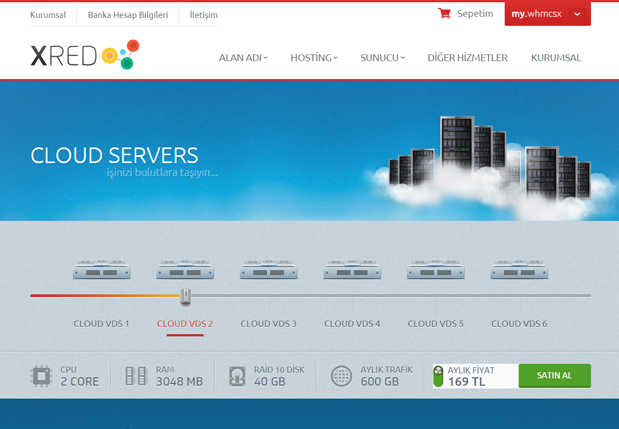Select the CLOUD VDS 2 plan label
The image size is (619, 429).
point(185,324)
